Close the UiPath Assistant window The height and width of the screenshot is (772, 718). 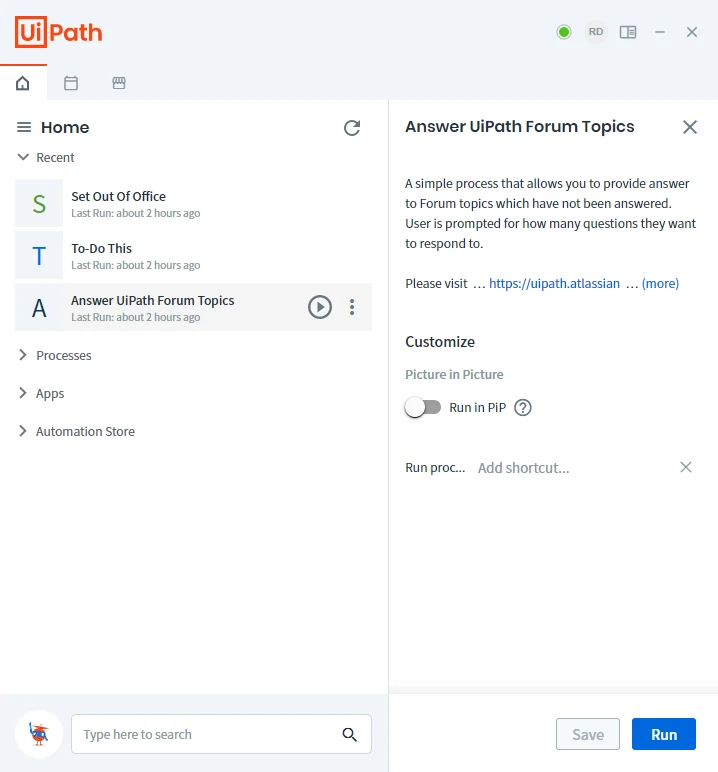(692, 32)
